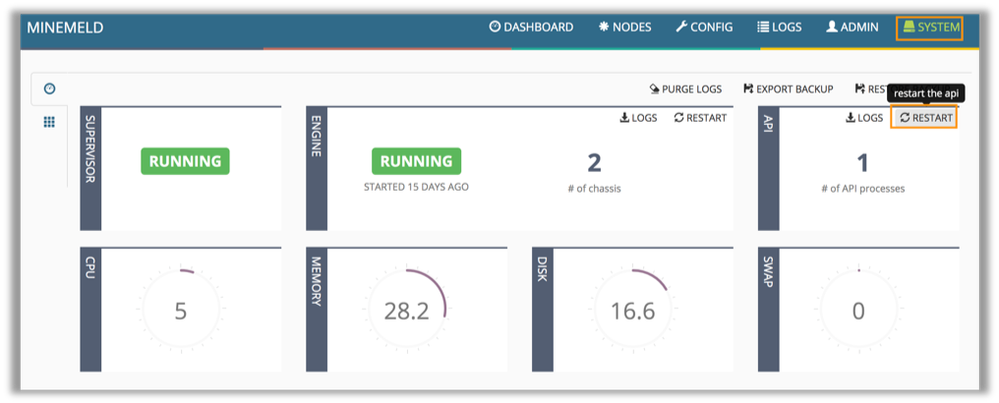The image size is (999, 403).
Task: Click the asterisk icon beside NODES
Action: pos(604,27)
